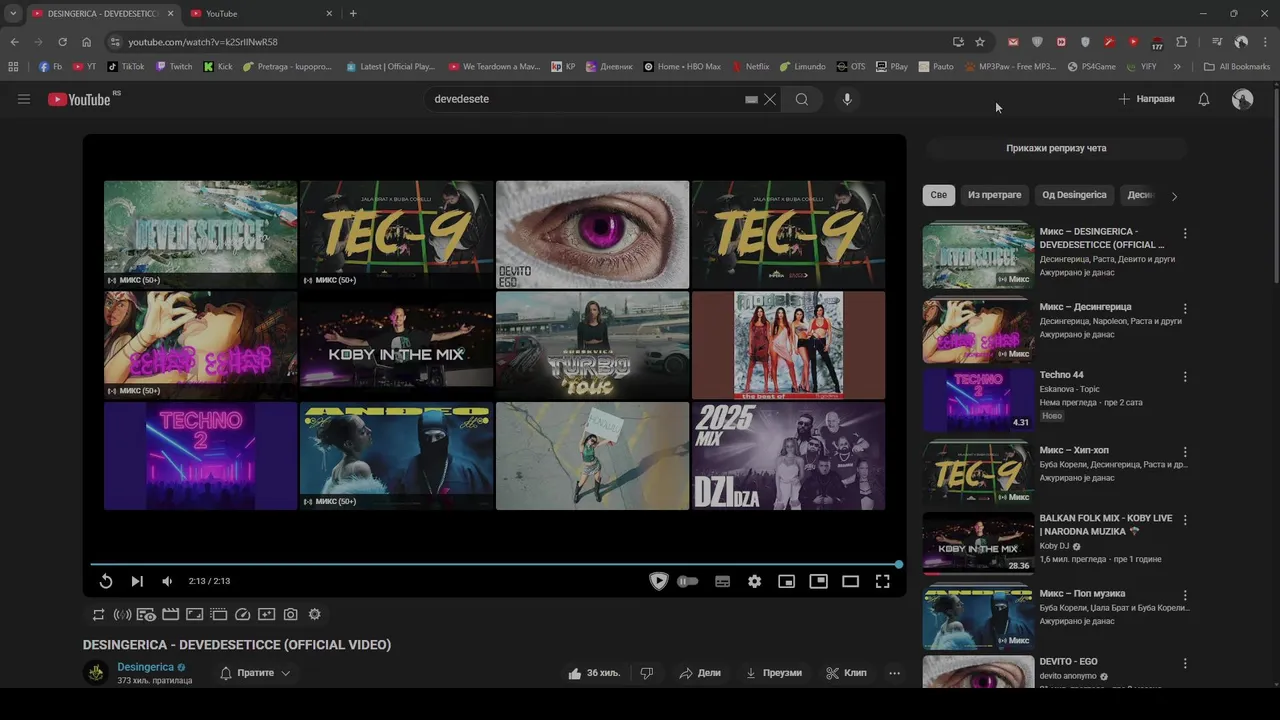Click the clapperboard icon below player
This screenshot has width=1280, height=720.
170,615
